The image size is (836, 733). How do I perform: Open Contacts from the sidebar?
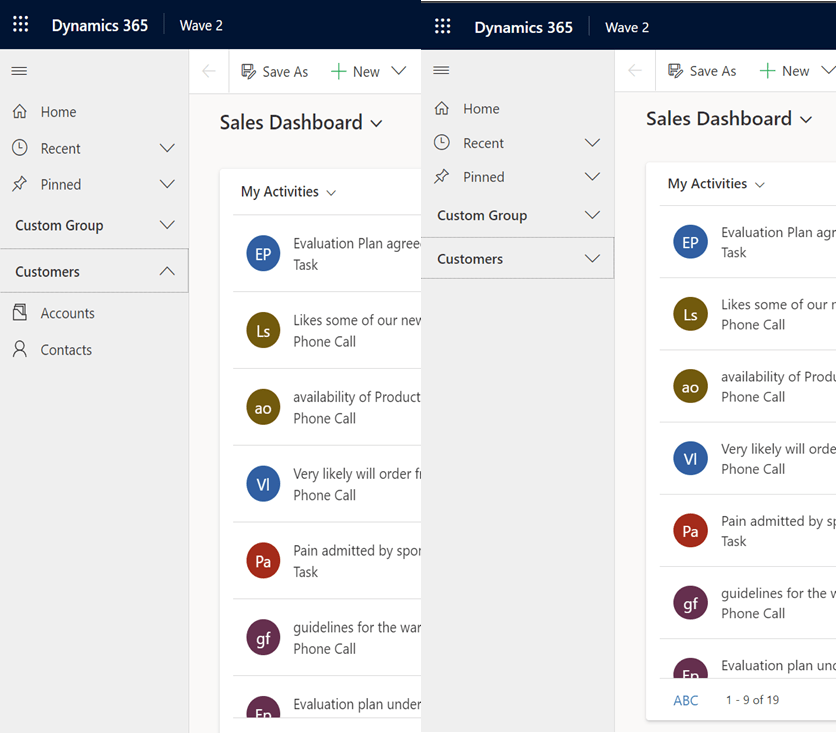(66, 350)
